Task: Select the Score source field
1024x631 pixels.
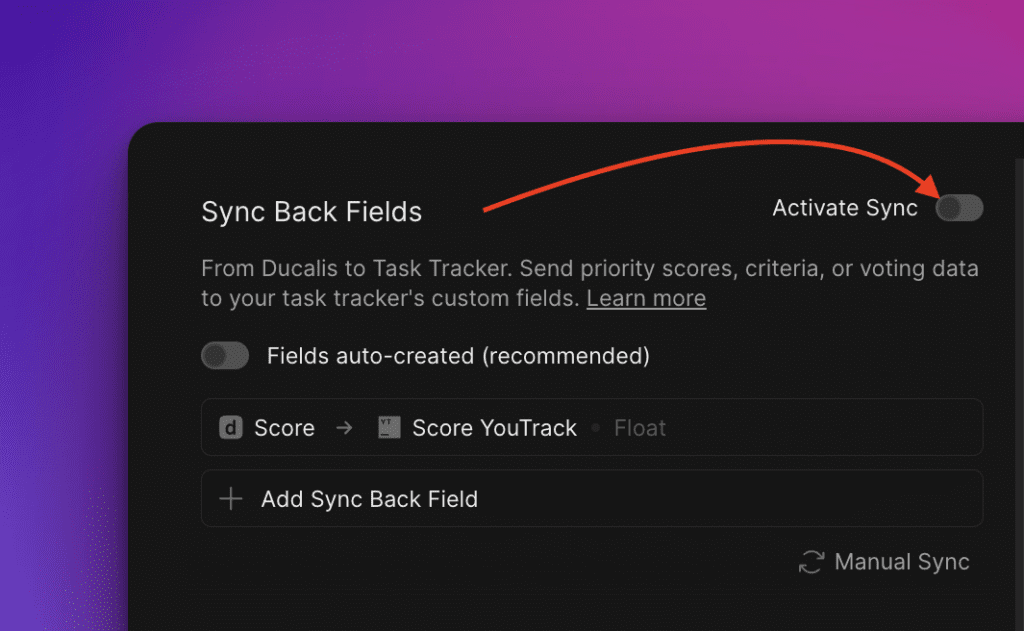Action: pos(284,428)
